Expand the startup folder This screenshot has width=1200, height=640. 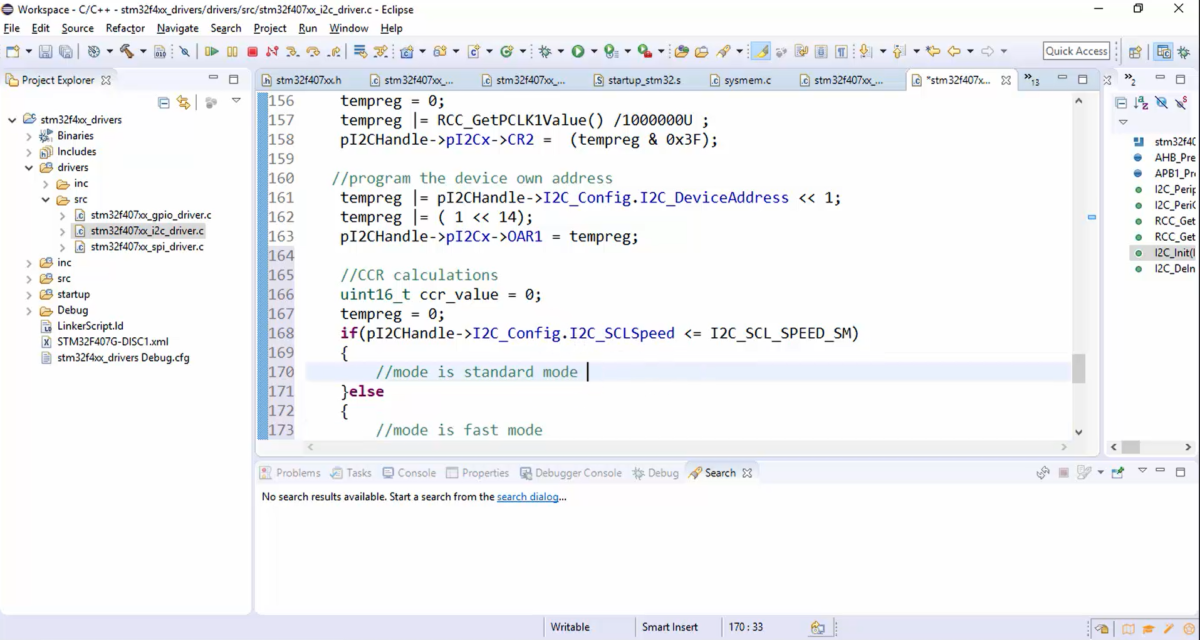pyautogui.click(x=29, y=295)
